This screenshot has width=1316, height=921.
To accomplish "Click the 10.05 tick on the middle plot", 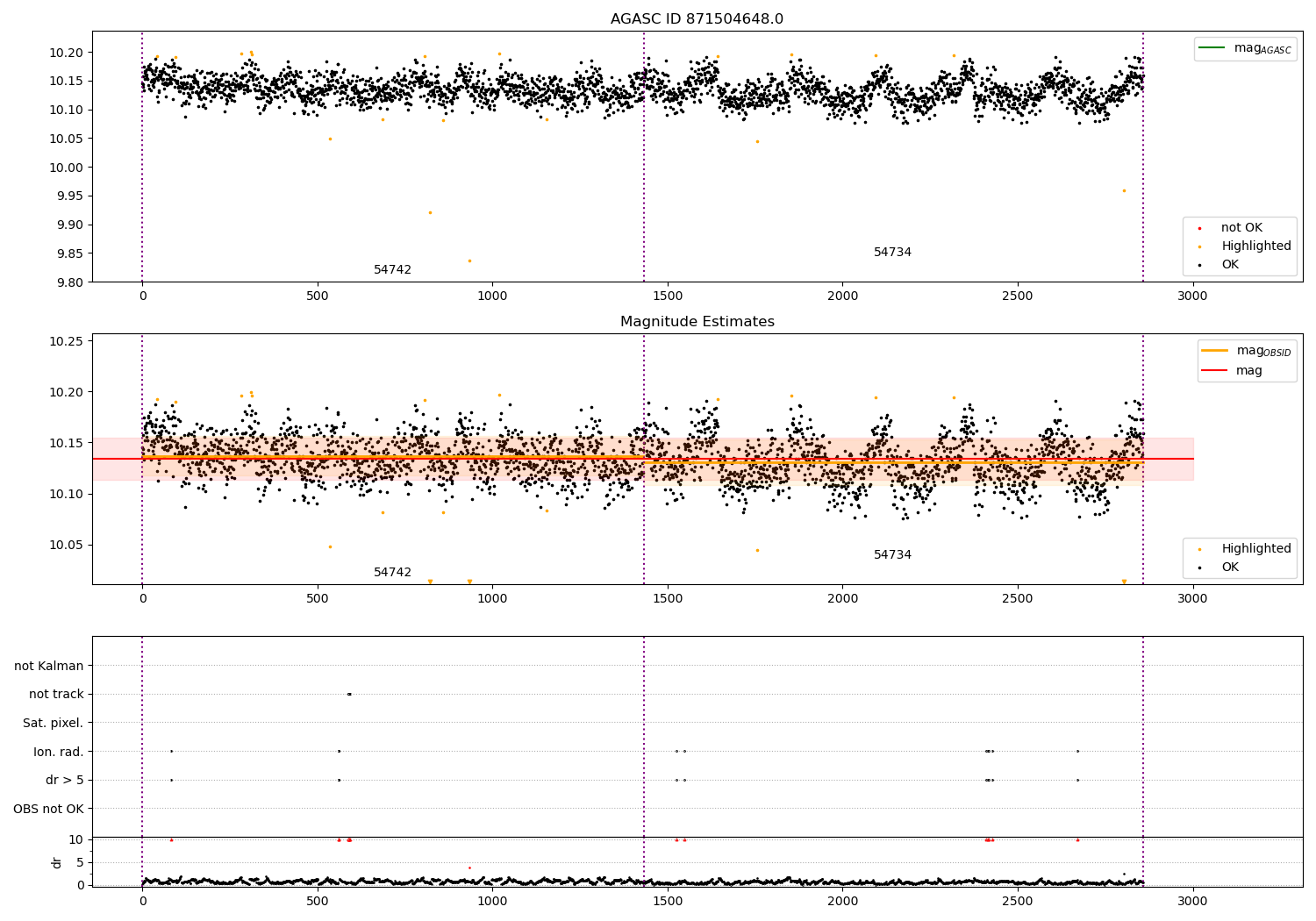I will 66,546.
